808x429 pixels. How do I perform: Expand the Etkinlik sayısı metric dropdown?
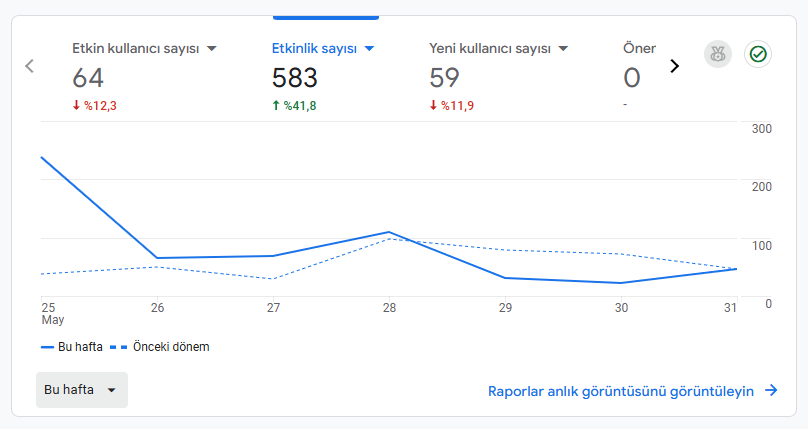point(369,49)
